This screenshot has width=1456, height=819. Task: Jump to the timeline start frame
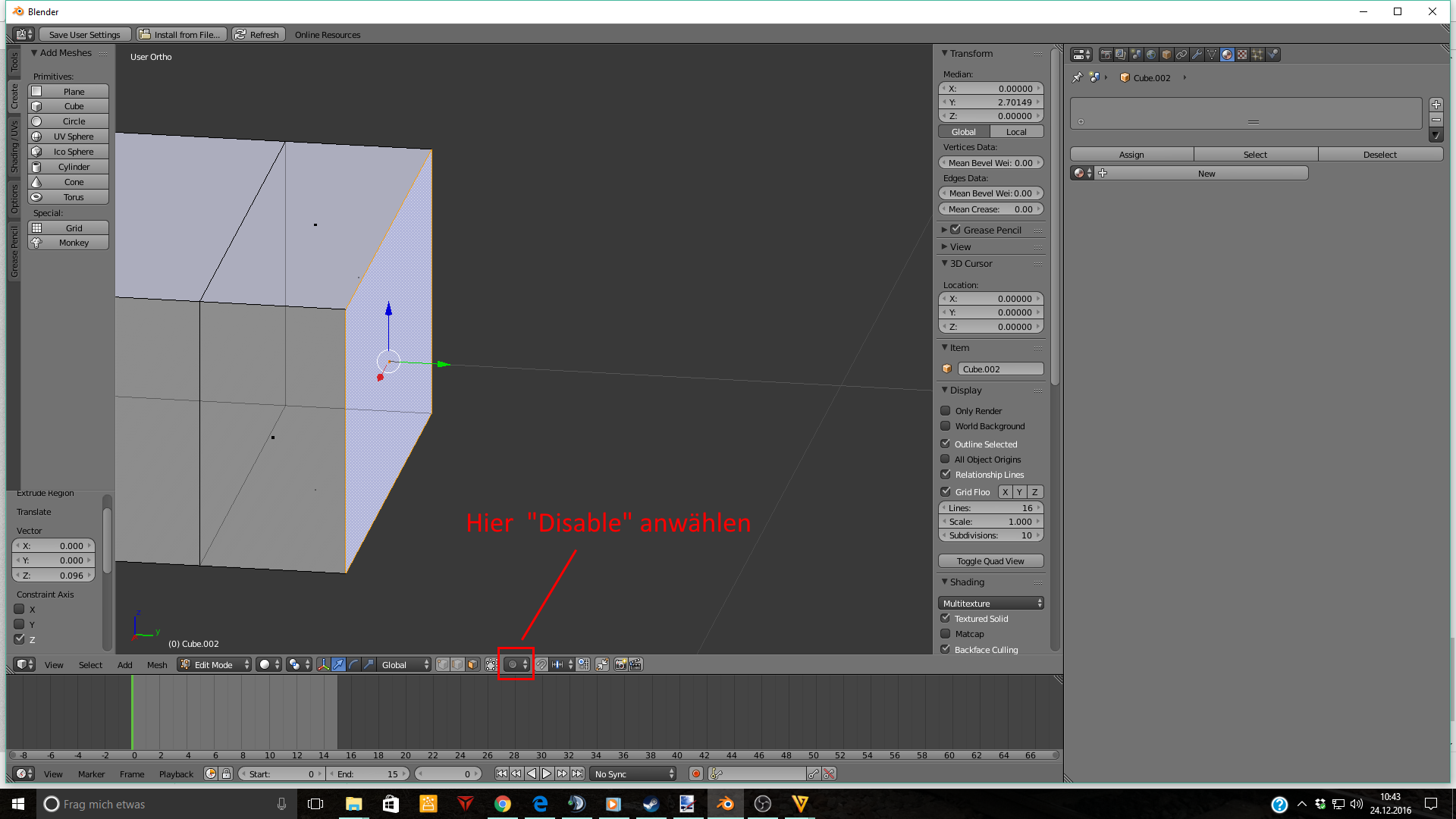501,774
